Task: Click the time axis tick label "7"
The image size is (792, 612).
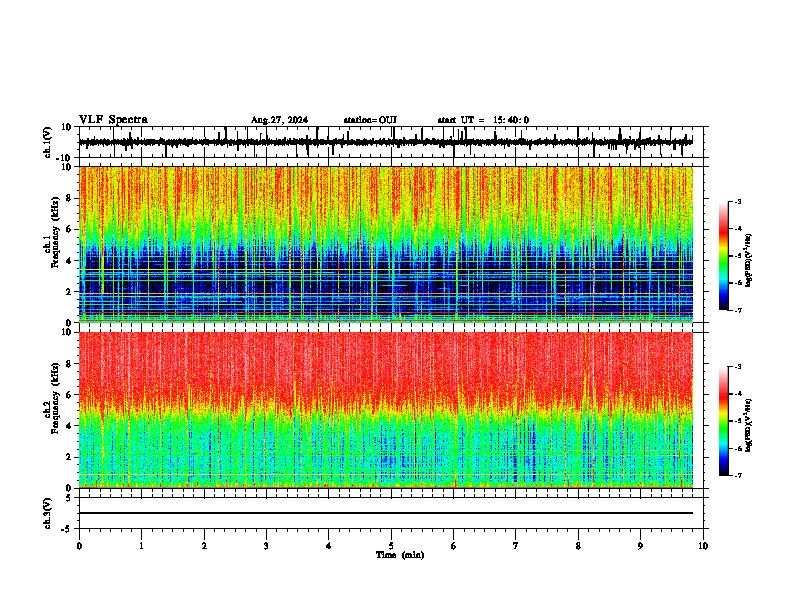Action: (516, 546)
